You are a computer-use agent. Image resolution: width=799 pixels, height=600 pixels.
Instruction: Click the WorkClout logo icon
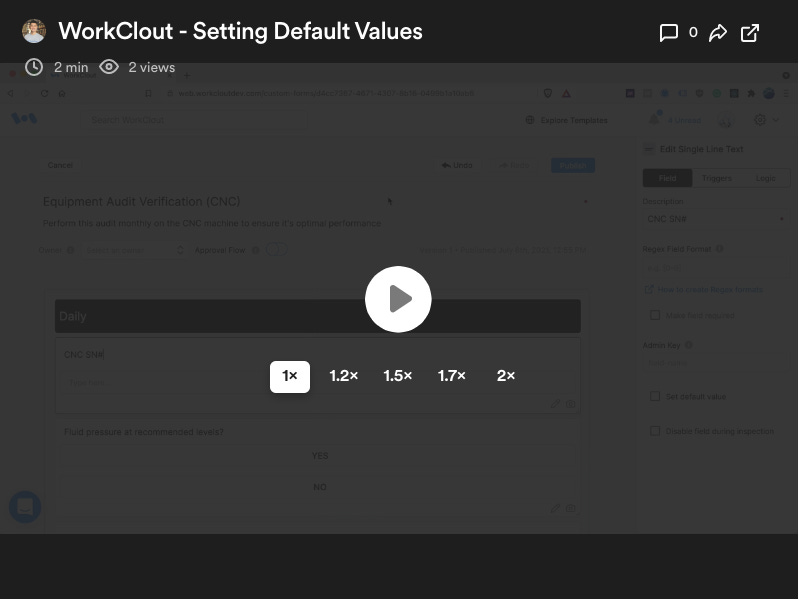point(24,119)
